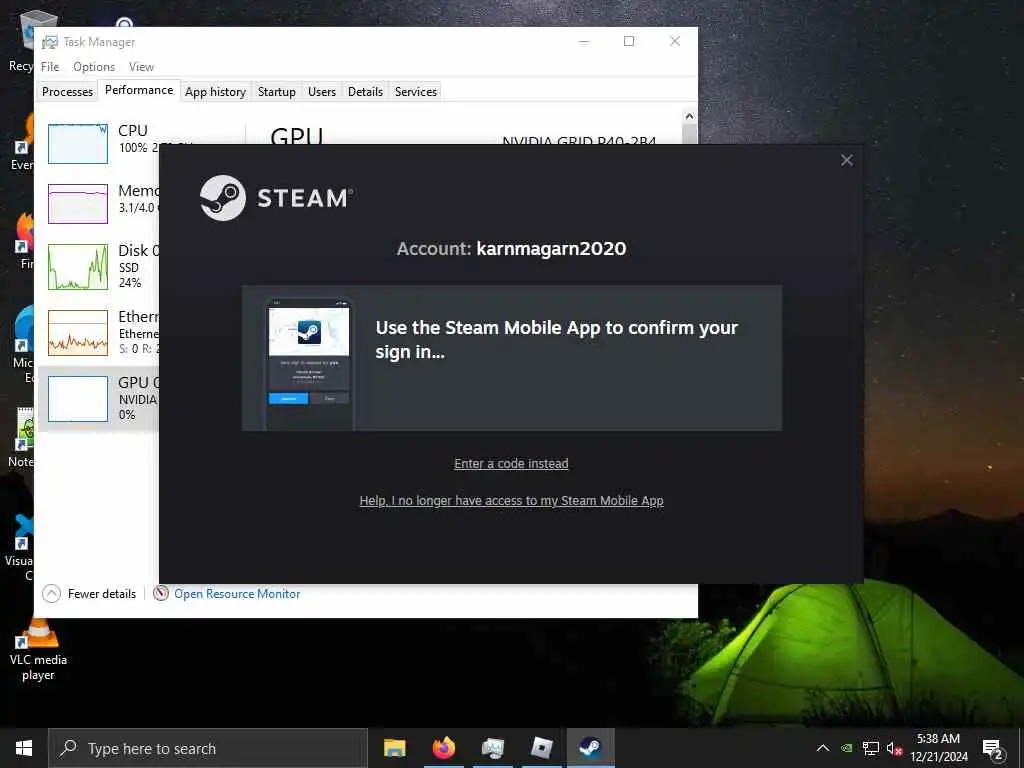Open File Explorer from taskbar
This screenshot has height=768, width=1024.
tap(394, 748)
